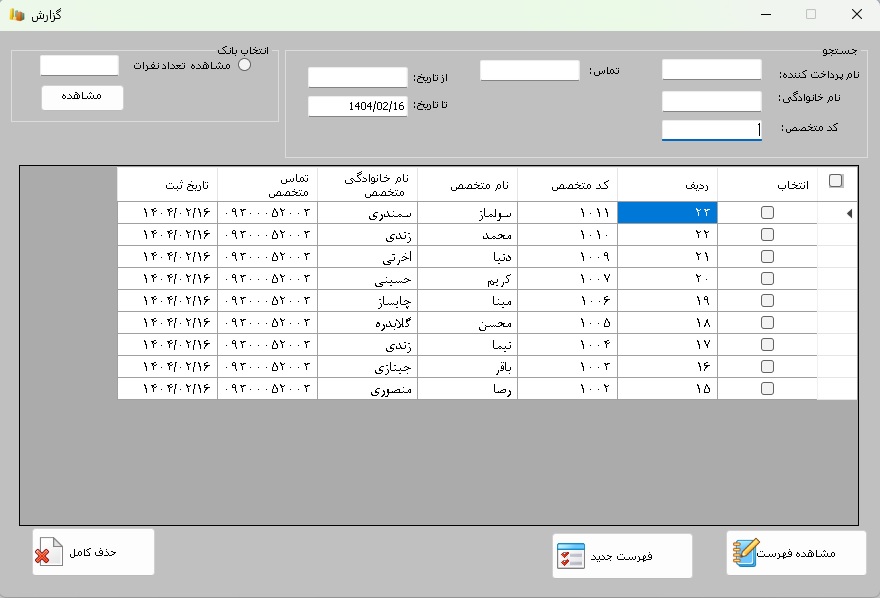Click the نام متخصص column header
This screenshot has height=598, width=880.
point(467,185)
